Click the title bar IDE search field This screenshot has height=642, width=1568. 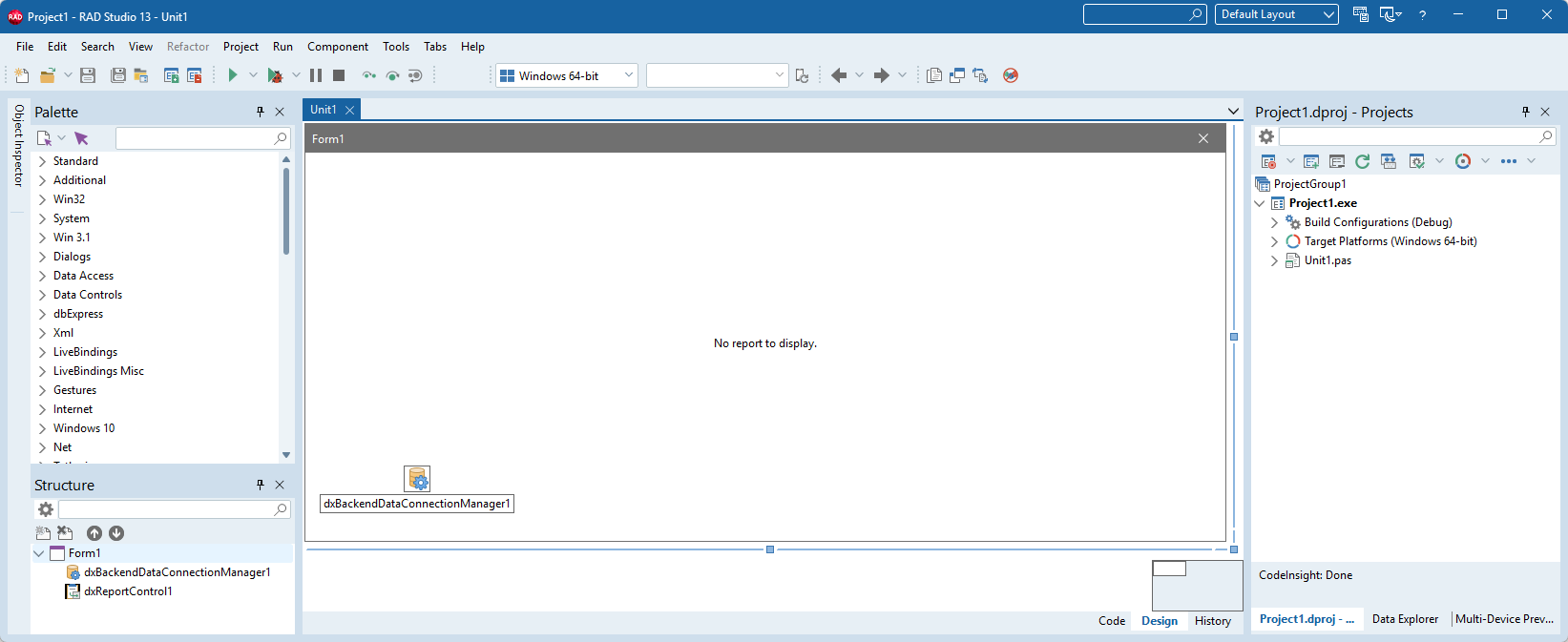click(1145, 14)
